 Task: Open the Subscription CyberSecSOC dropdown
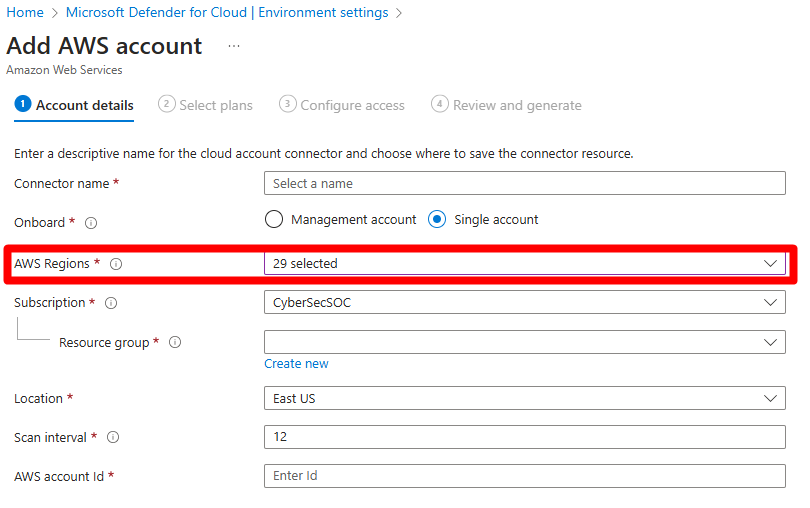pos(525,302)
